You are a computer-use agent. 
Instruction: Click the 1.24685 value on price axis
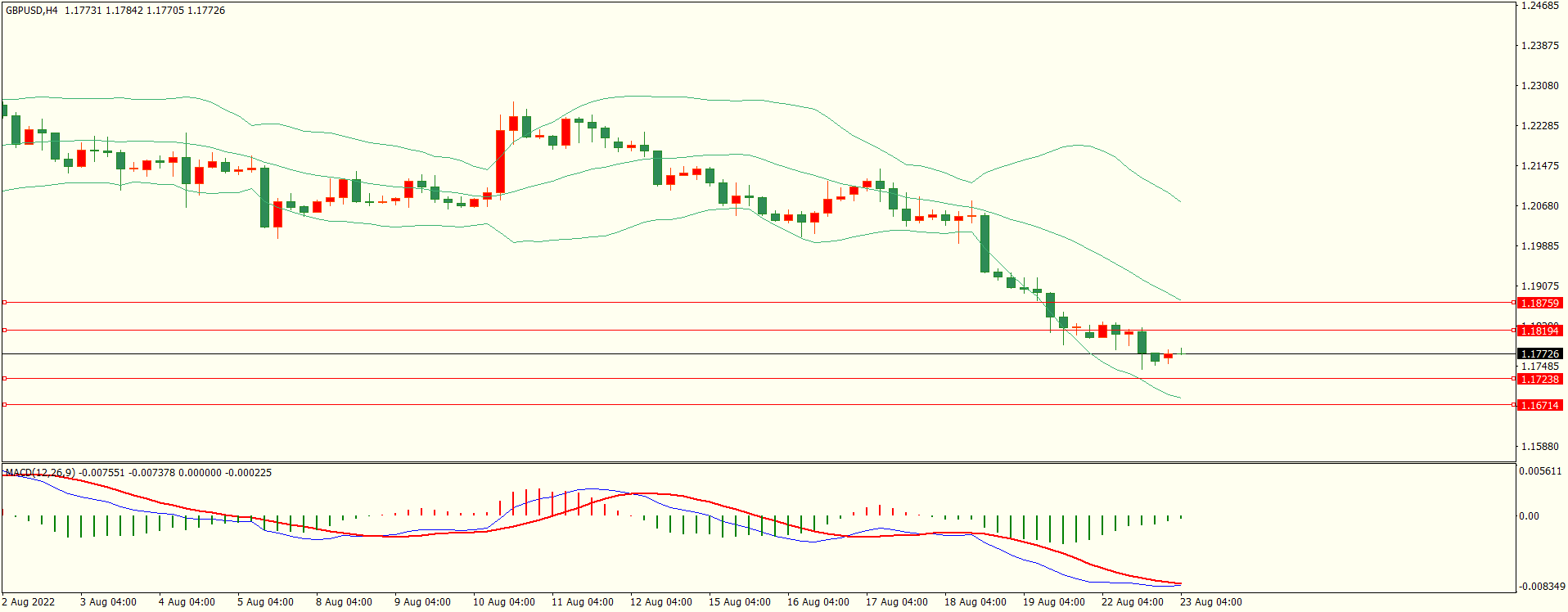click(1539, 6)
